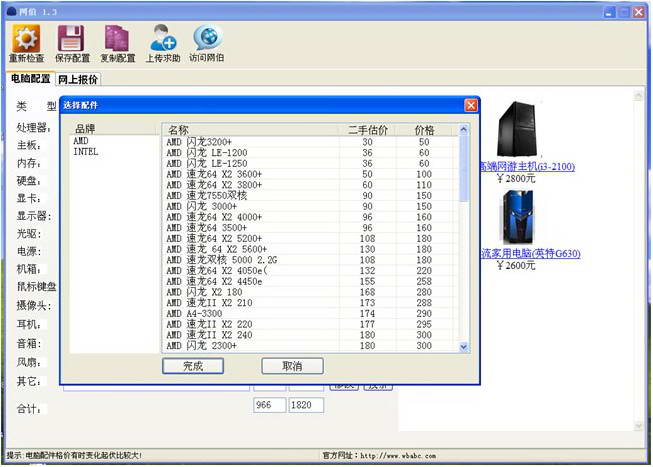Image resolution: width=653 pixels, height=467 pixels.
Task: Select row AMD 速龙64 X2 3800+
Action: 309,185
